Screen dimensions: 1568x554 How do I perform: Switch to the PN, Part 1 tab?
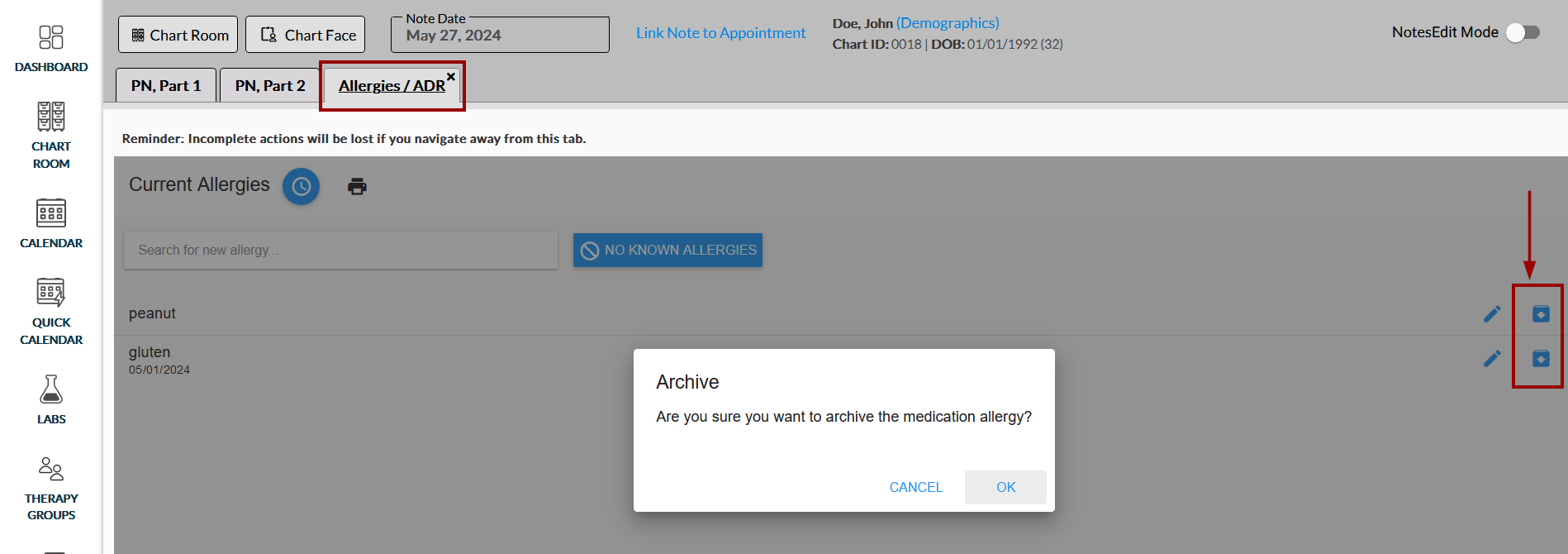pyautogui.click(x=166, y=86)
